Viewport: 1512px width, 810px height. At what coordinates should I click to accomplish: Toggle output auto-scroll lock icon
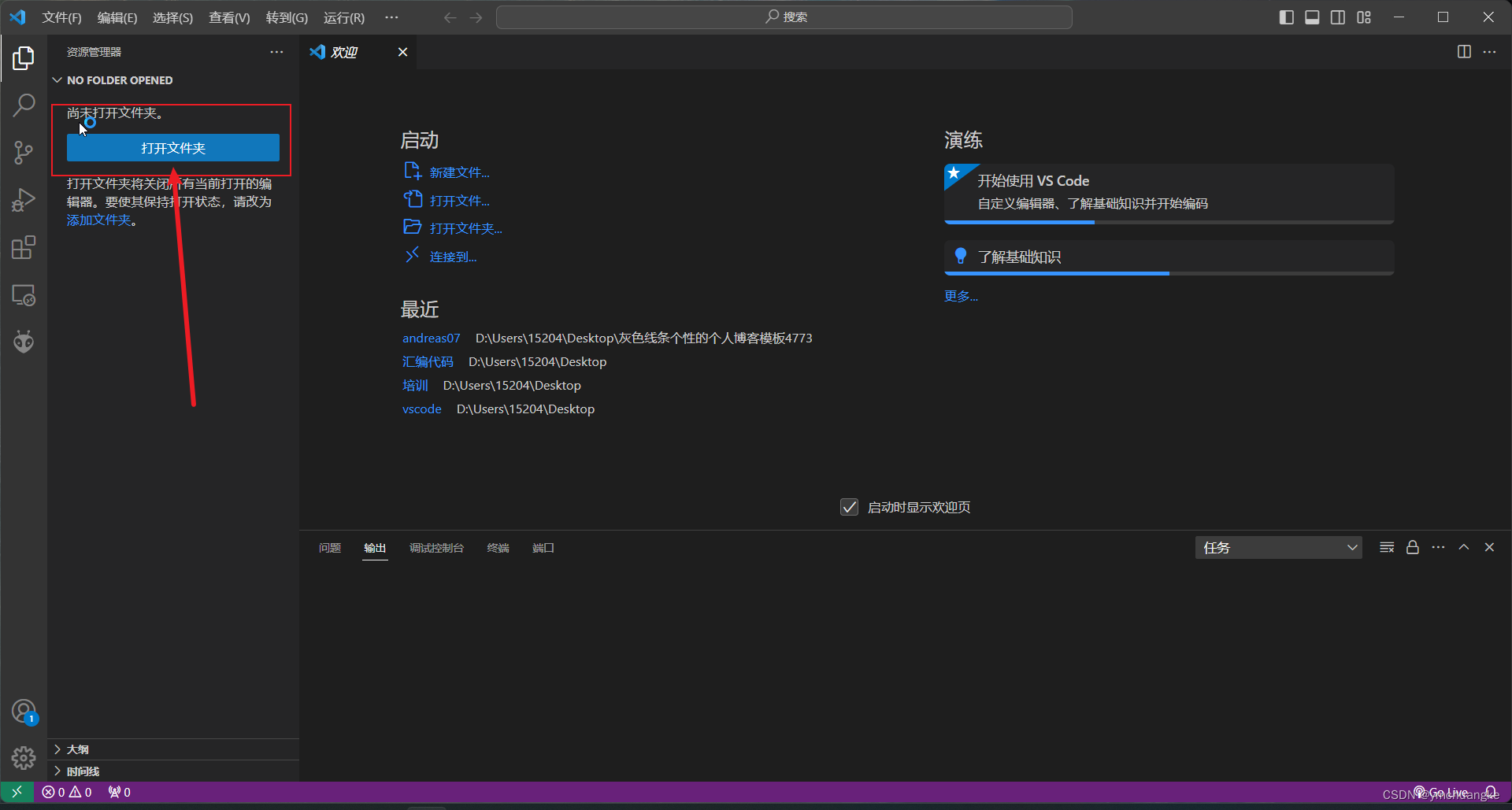[x=1413, y=547]
